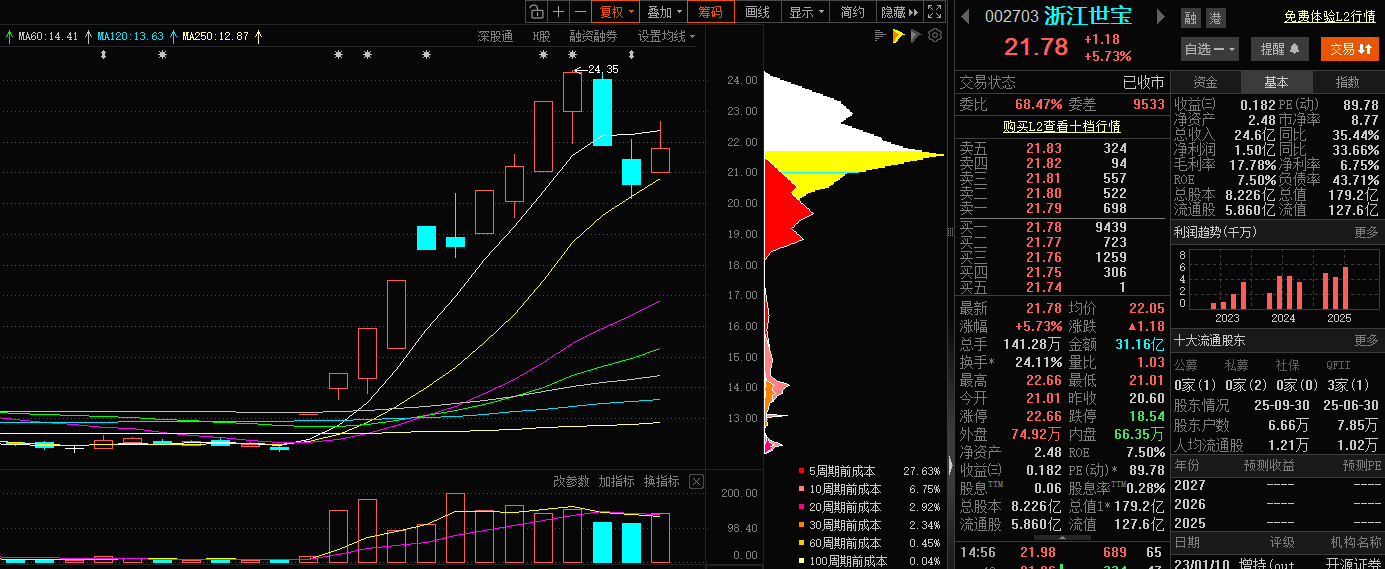Click 加指标 to add indicator
Screen dimensions: 1385x569
pos(617,481)
